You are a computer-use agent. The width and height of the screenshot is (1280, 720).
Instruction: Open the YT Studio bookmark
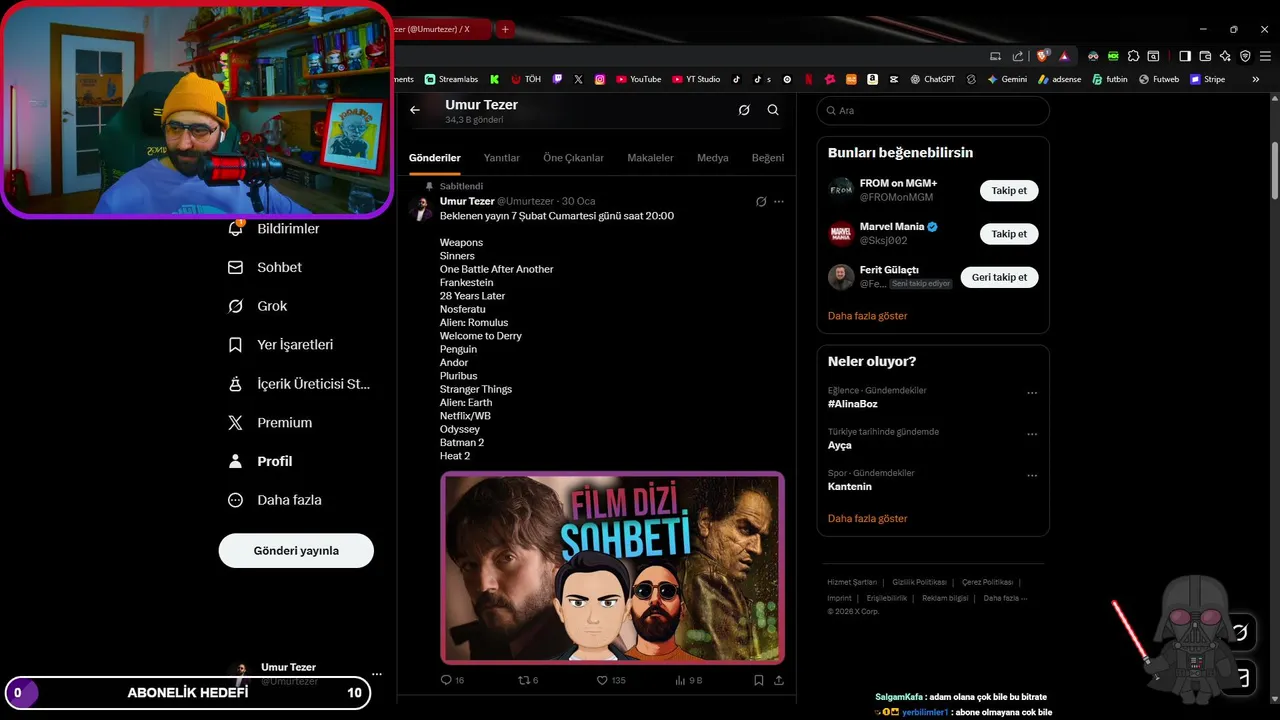coord(696,79)
